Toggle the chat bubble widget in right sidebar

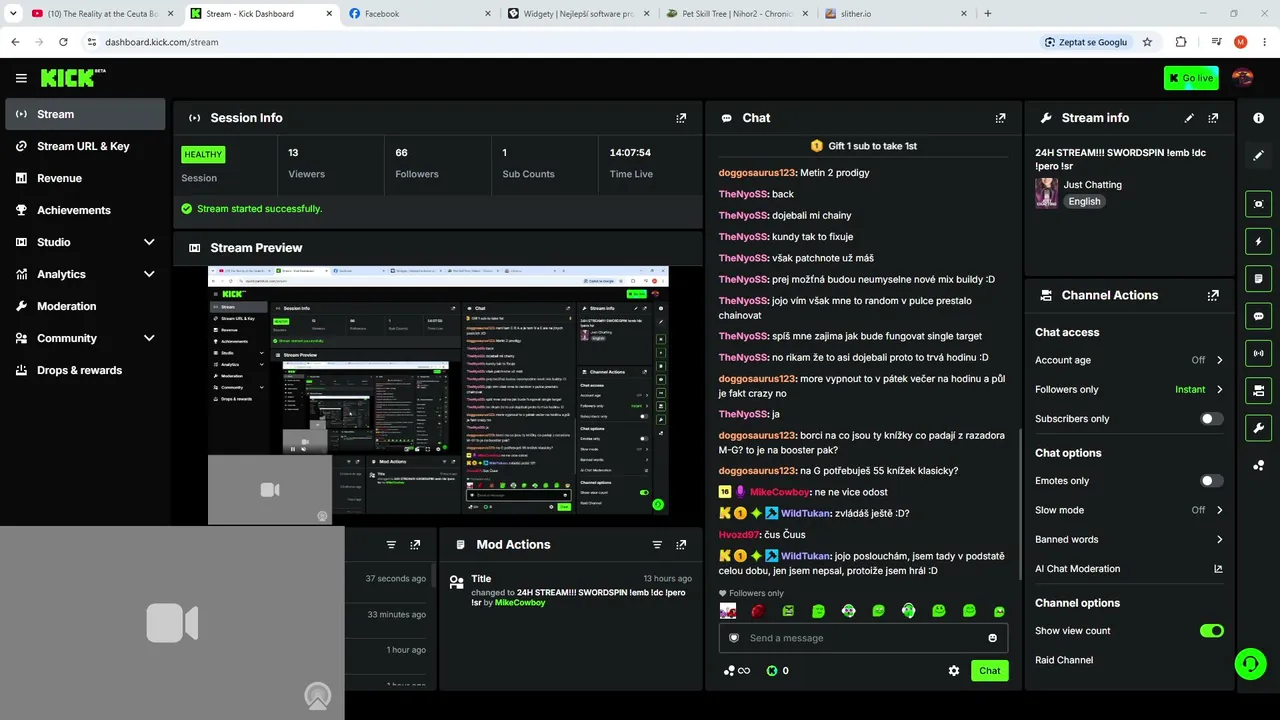point(1259,316)
